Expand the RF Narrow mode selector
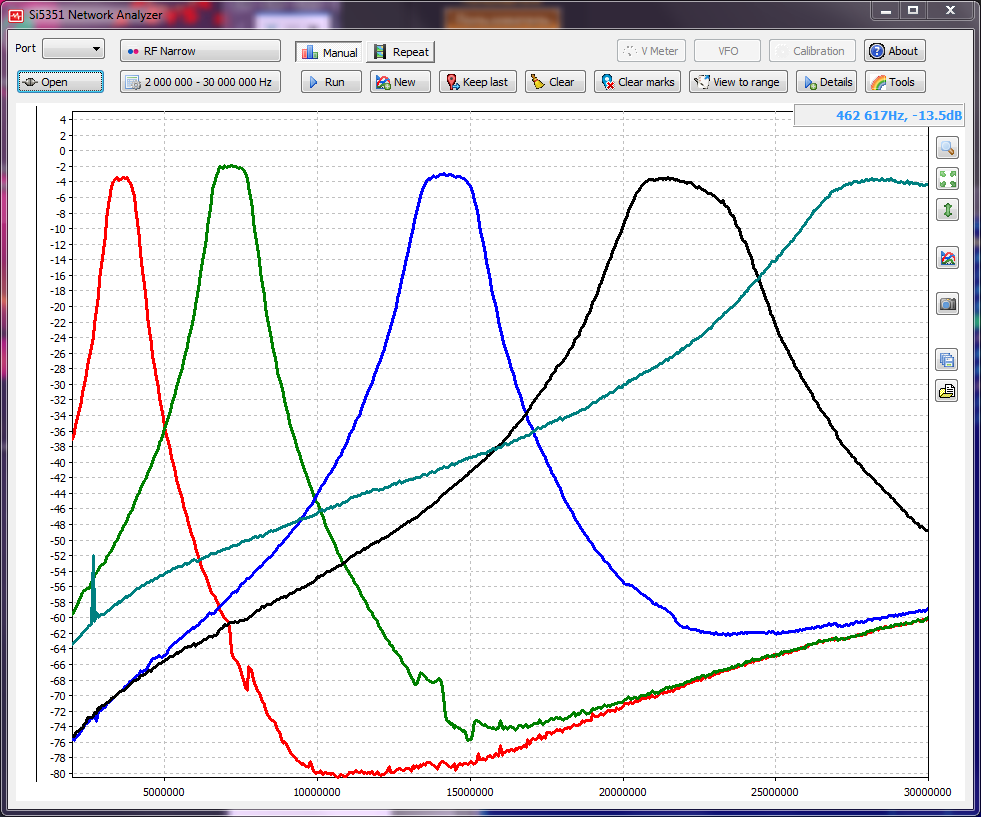981x817 pixels. (200, 51)
